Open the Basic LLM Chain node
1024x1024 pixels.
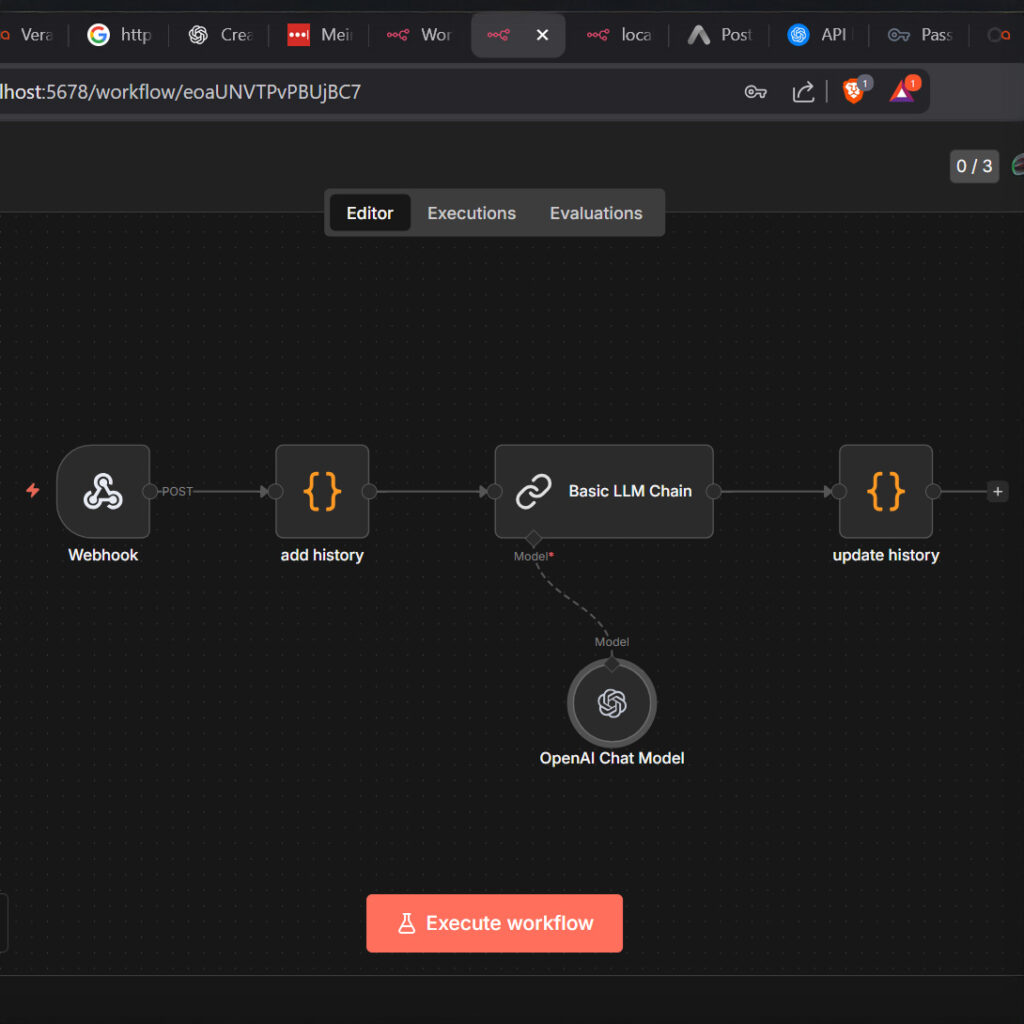point(604,491)
